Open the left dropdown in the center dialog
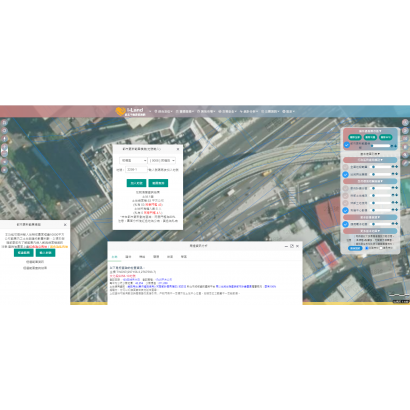Screen dimensions: 410x410 tap(133, 161)
